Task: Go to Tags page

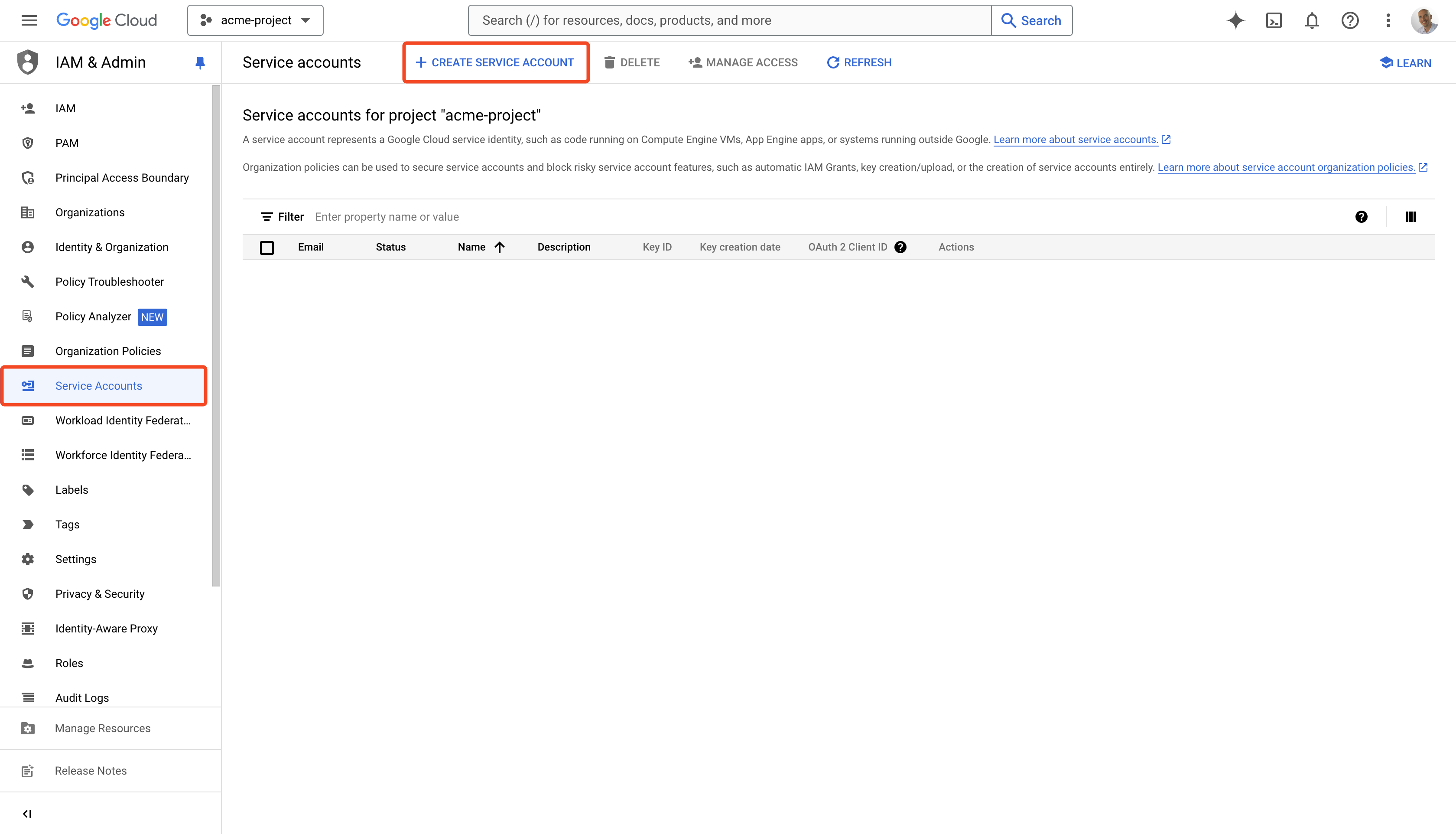Action: pyautogui.click(x=106, y=525)
